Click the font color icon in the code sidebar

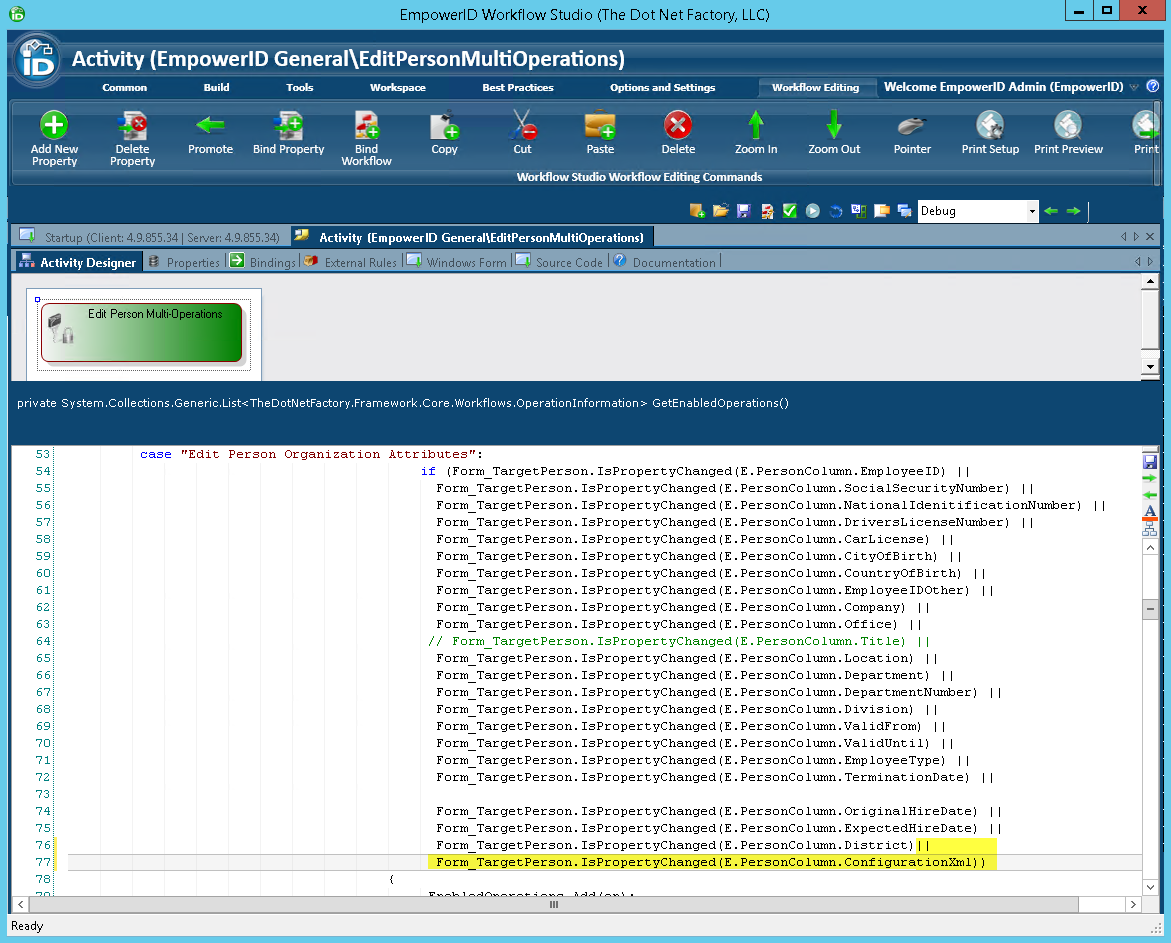pos(1149,512)
